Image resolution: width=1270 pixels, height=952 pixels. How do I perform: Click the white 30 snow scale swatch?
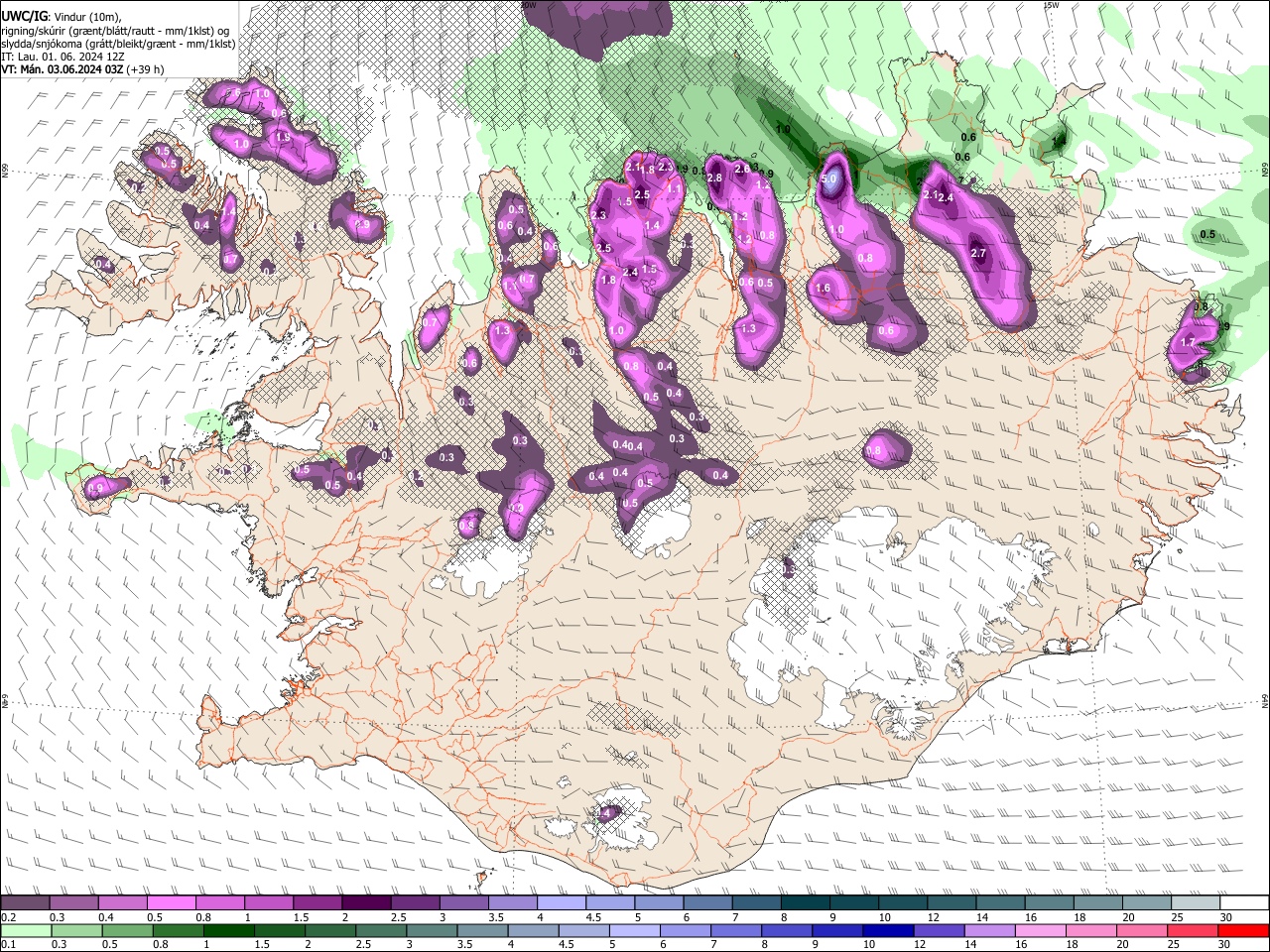click(1245, 903)
